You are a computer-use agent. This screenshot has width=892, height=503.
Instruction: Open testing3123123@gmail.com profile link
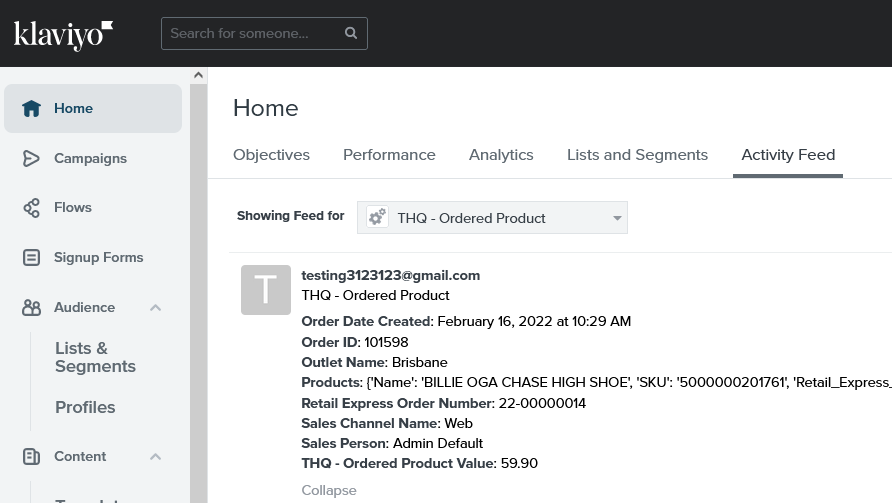(x=391, y=275)
